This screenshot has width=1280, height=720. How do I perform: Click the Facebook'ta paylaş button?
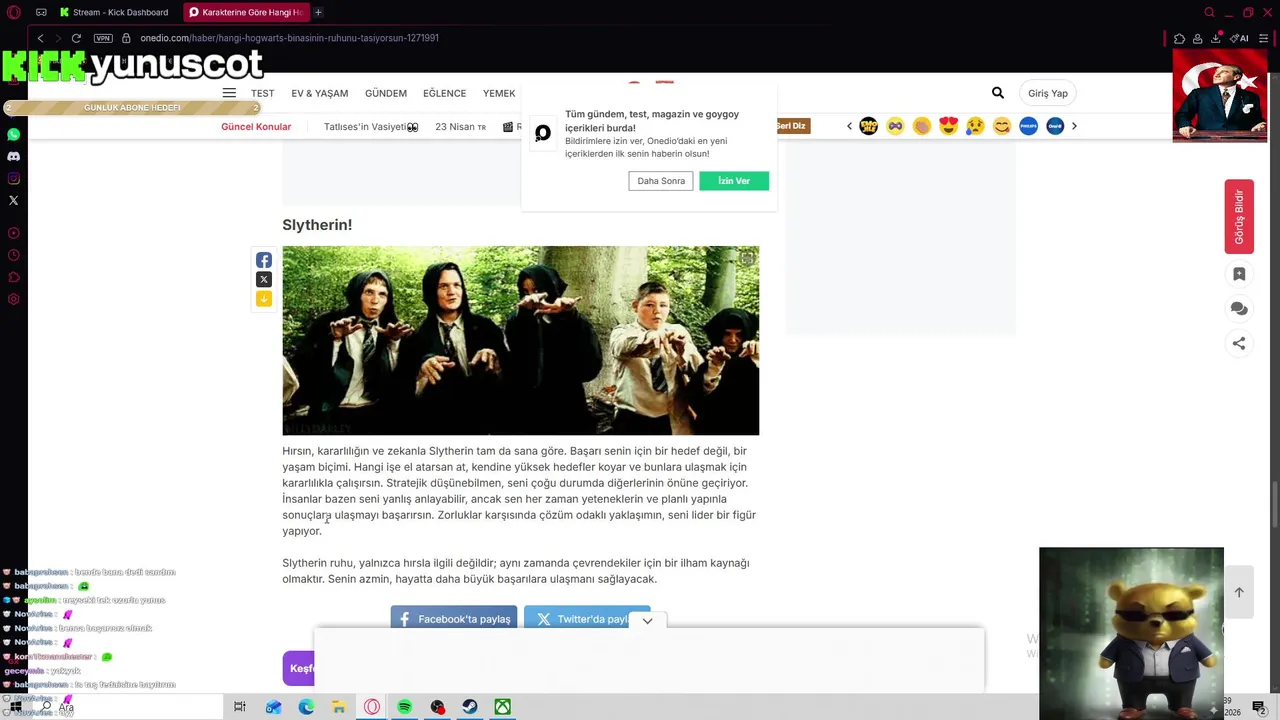coord(454,619)
